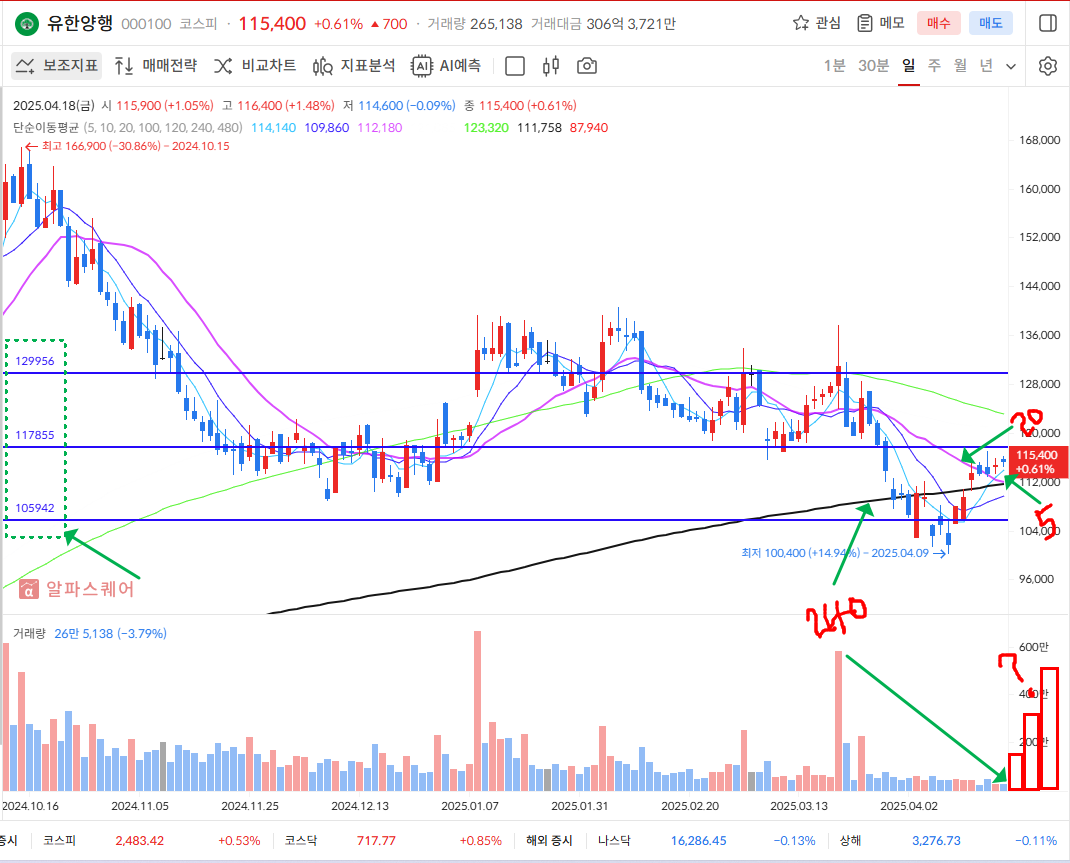Click the stock name 유한양행
Image resolution: width=1070 pixels, height=863 pixels.
click(x=80, y=23)
